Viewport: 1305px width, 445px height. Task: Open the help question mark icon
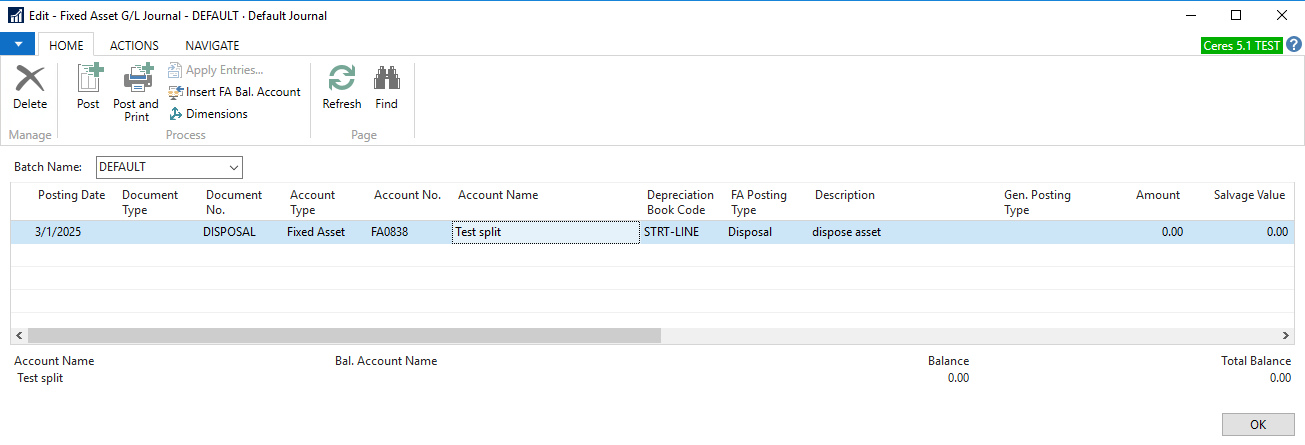coord(1294,45)
